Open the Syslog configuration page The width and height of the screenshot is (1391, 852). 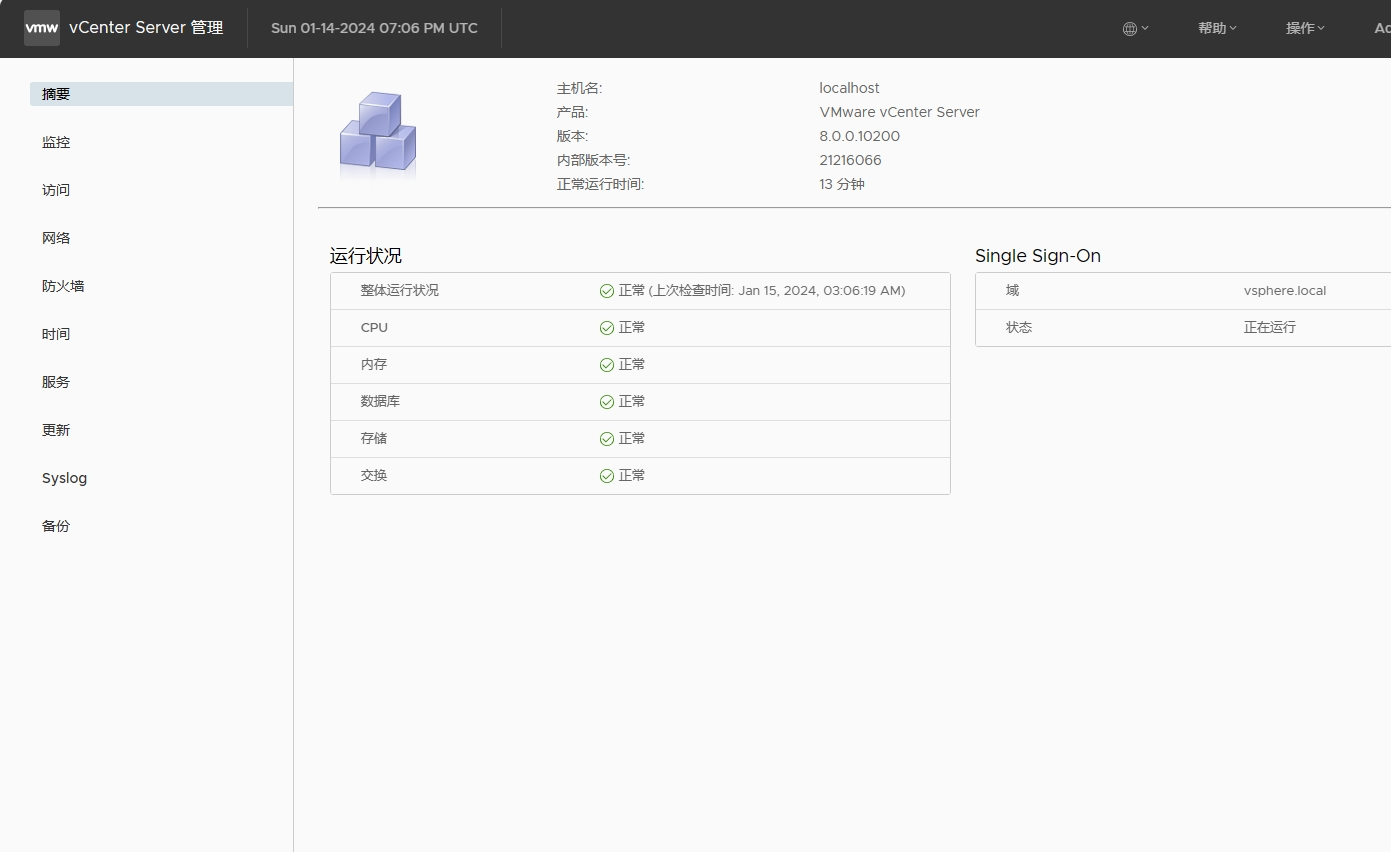[64, 478]
